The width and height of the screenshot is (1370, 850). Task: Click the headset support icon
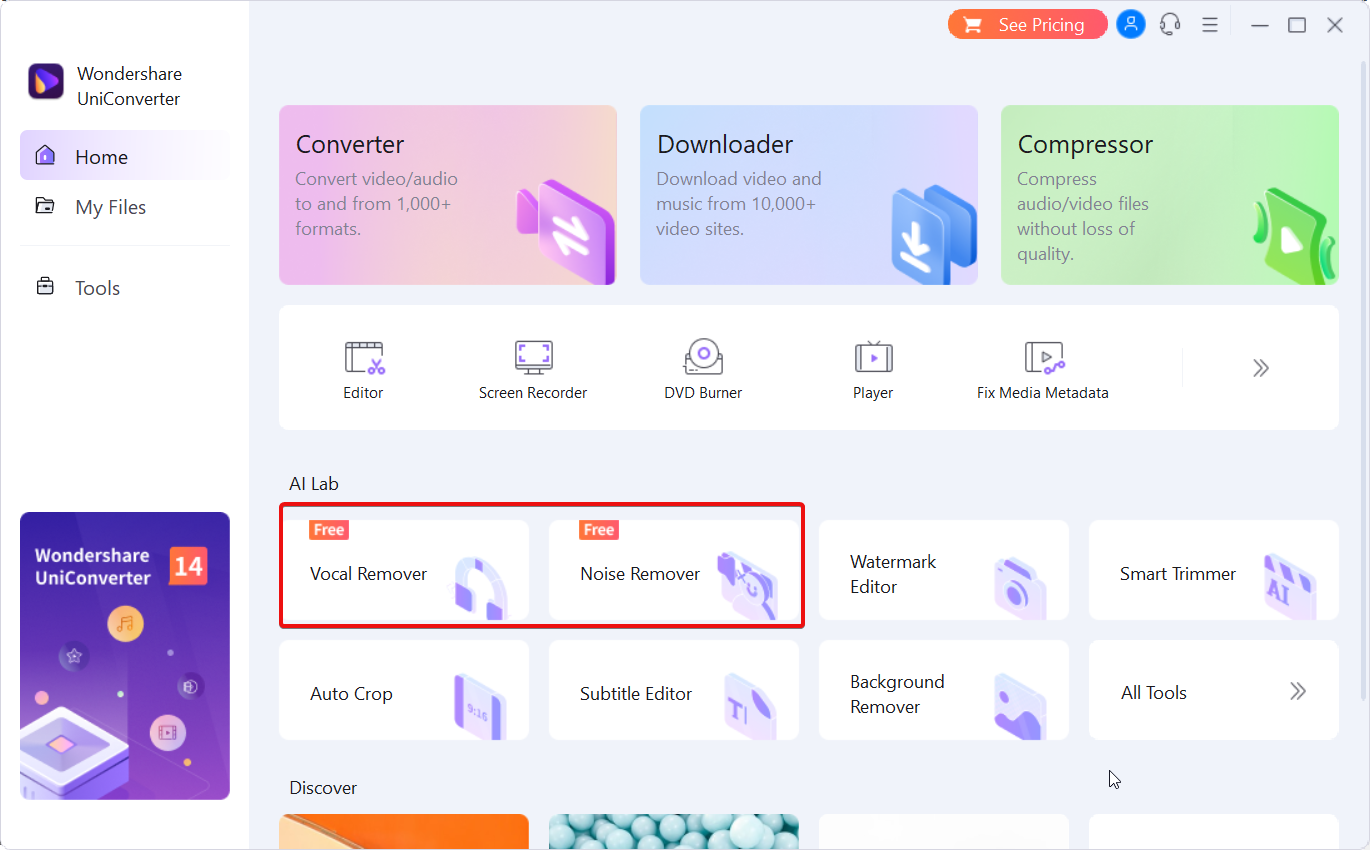(x=1170, y=25)
